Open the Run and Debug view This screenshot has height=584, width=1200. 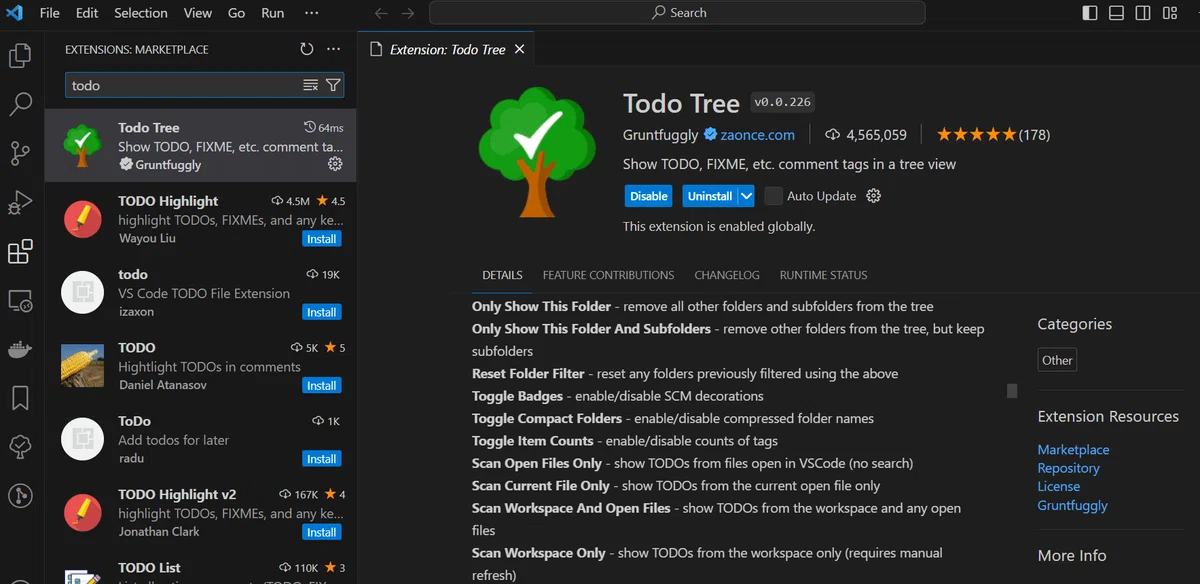click(x=20, y=202)
